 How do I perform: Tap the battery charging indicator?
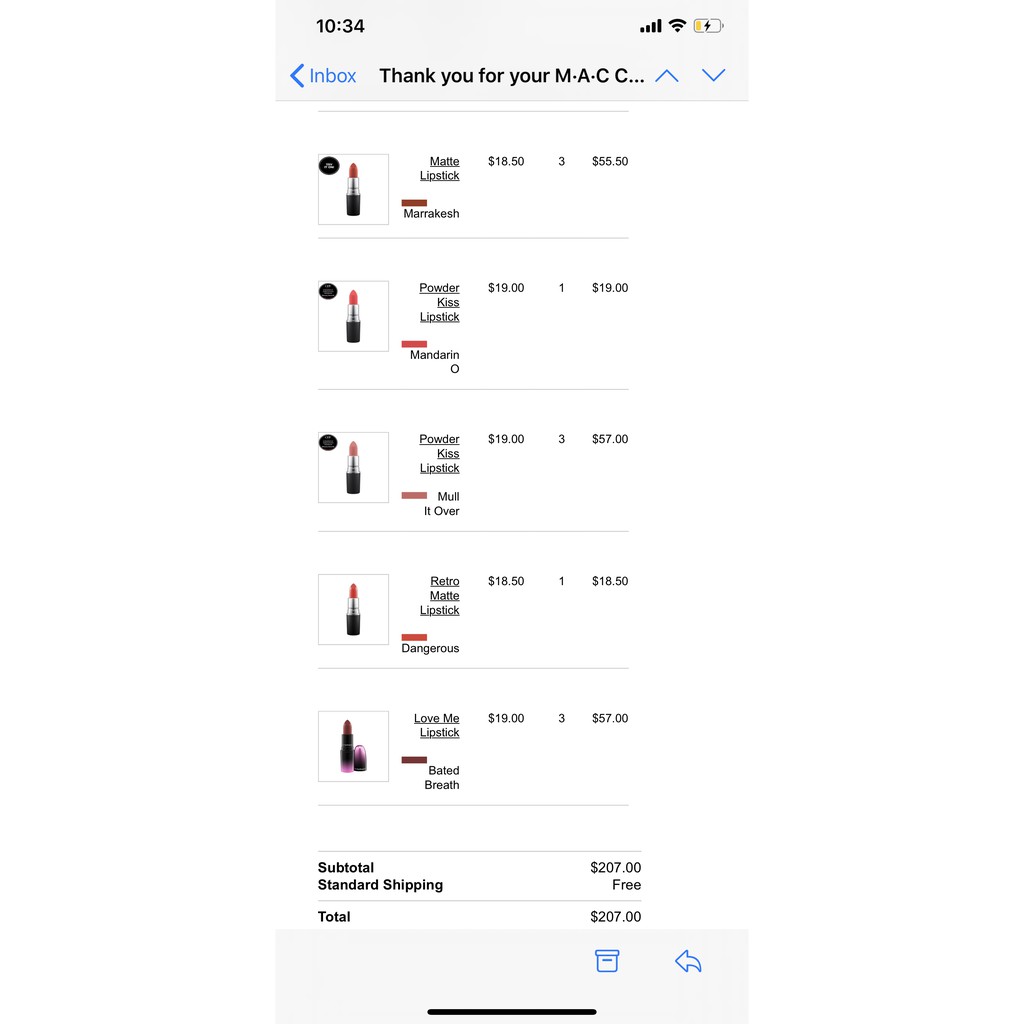click(x=708, y=26)
